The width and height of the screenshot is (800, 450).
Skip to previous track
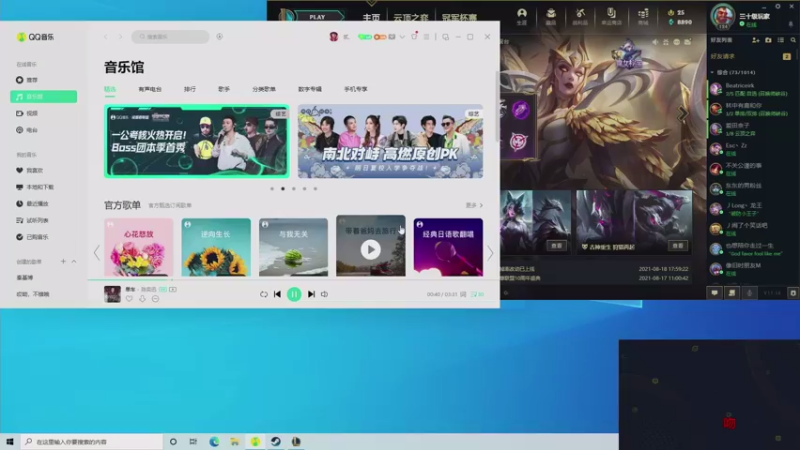tap(278, 294)
